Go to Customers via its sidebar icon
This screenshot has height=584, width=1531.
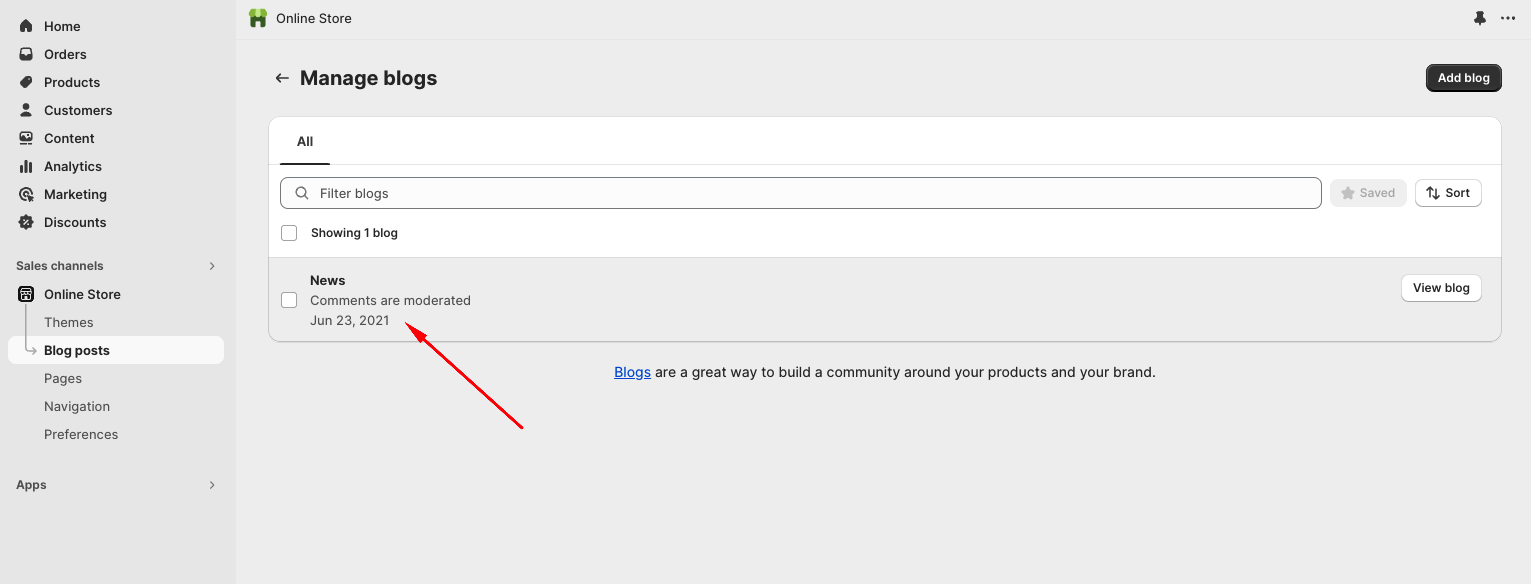(27, 110)
